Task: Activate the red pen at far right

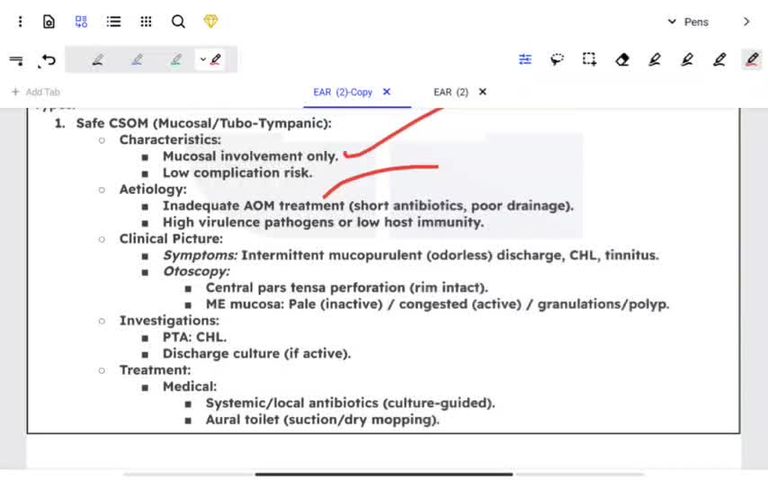Action: tap(752, 60)
